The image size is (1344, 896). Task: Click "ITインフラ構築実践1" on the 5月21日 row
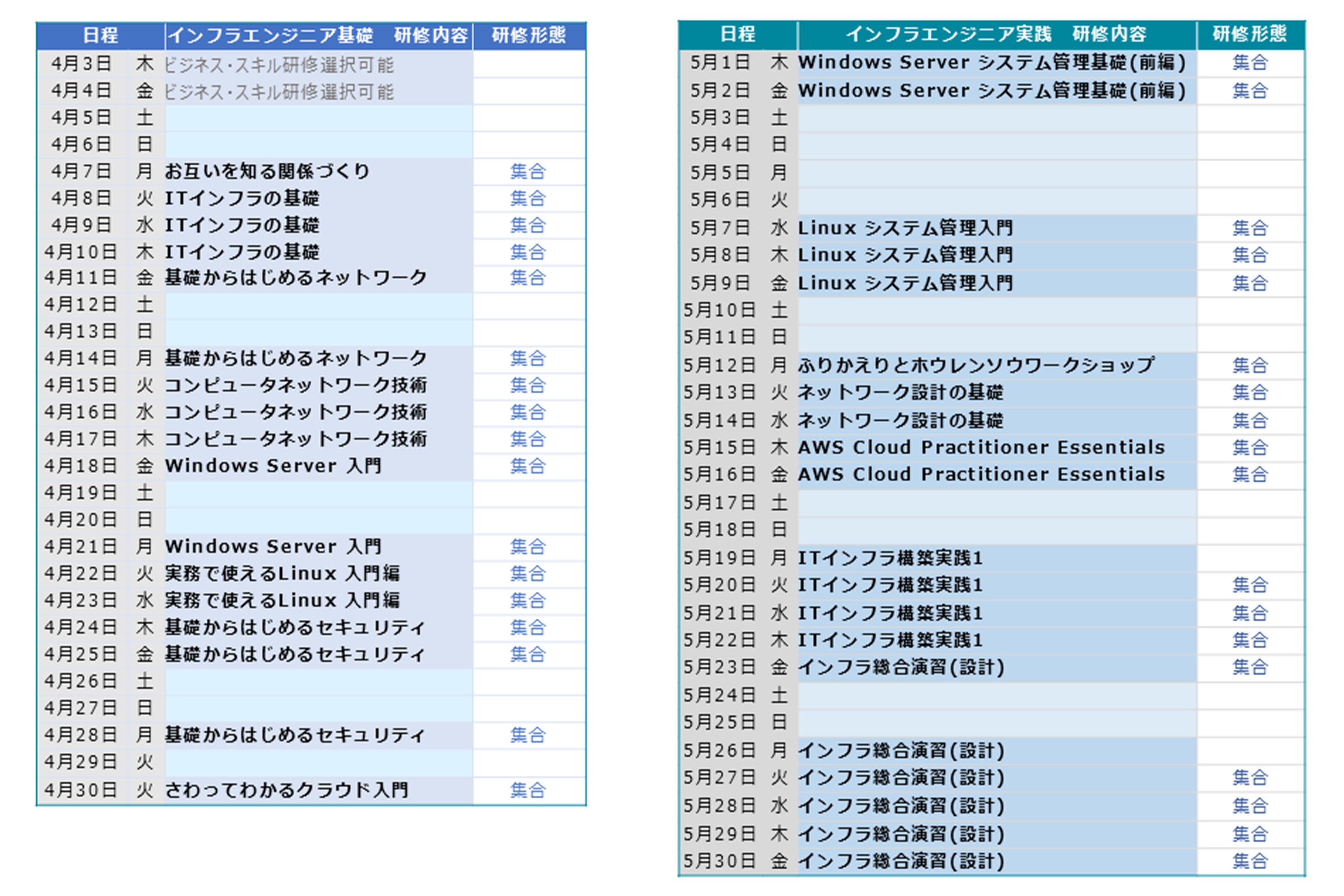coord(891,613)
